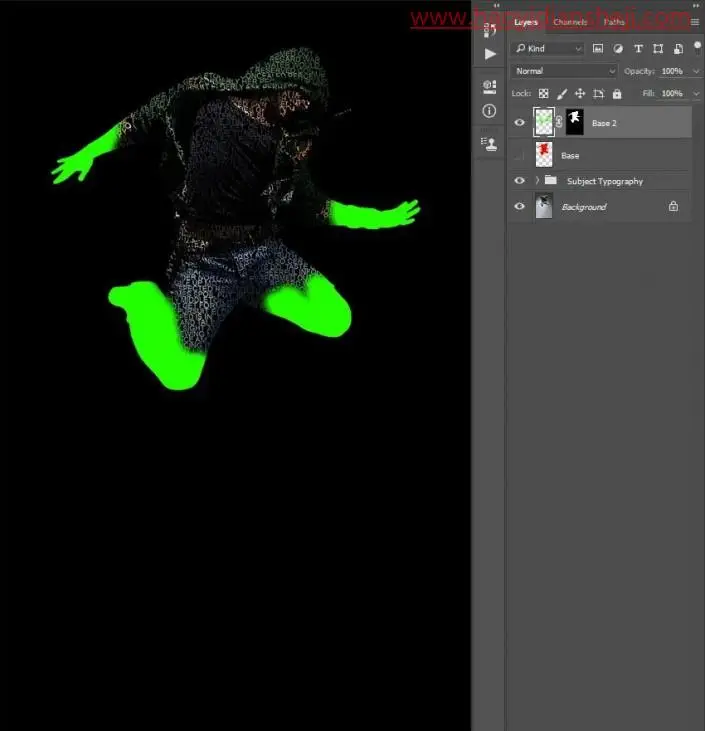Filter layers by shape layers icon
The width and height of the screenshot is (705, 731).
(x=658, y=48)
